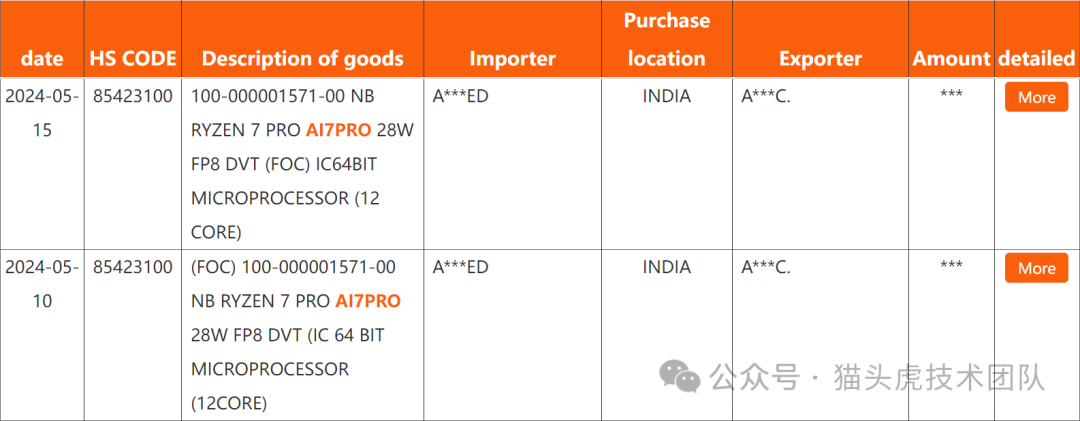Screen dimensions: 1080x421
Task: Click exporter A***C. in the second row
Action: [765, 267]
